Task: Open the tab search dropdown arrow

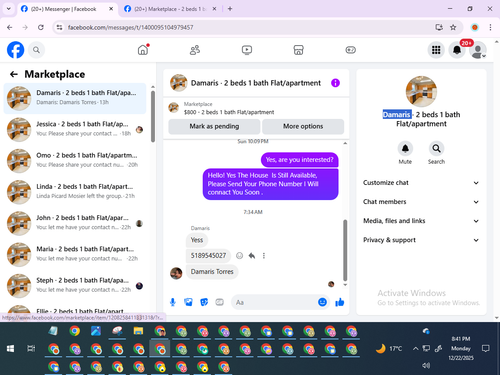Action: [x=9, y=9]
